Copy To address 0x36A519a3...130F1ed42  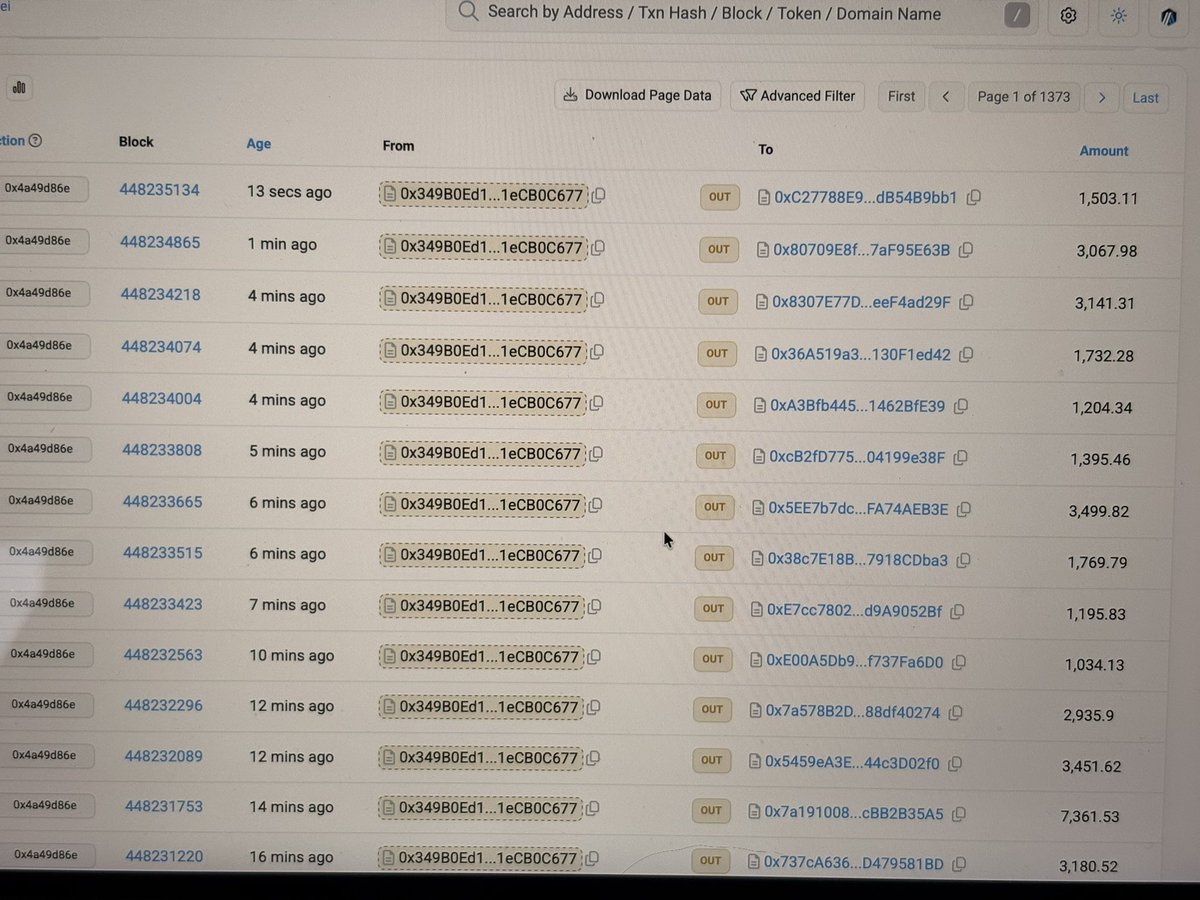pyautogui.click(x=966, y=355)
